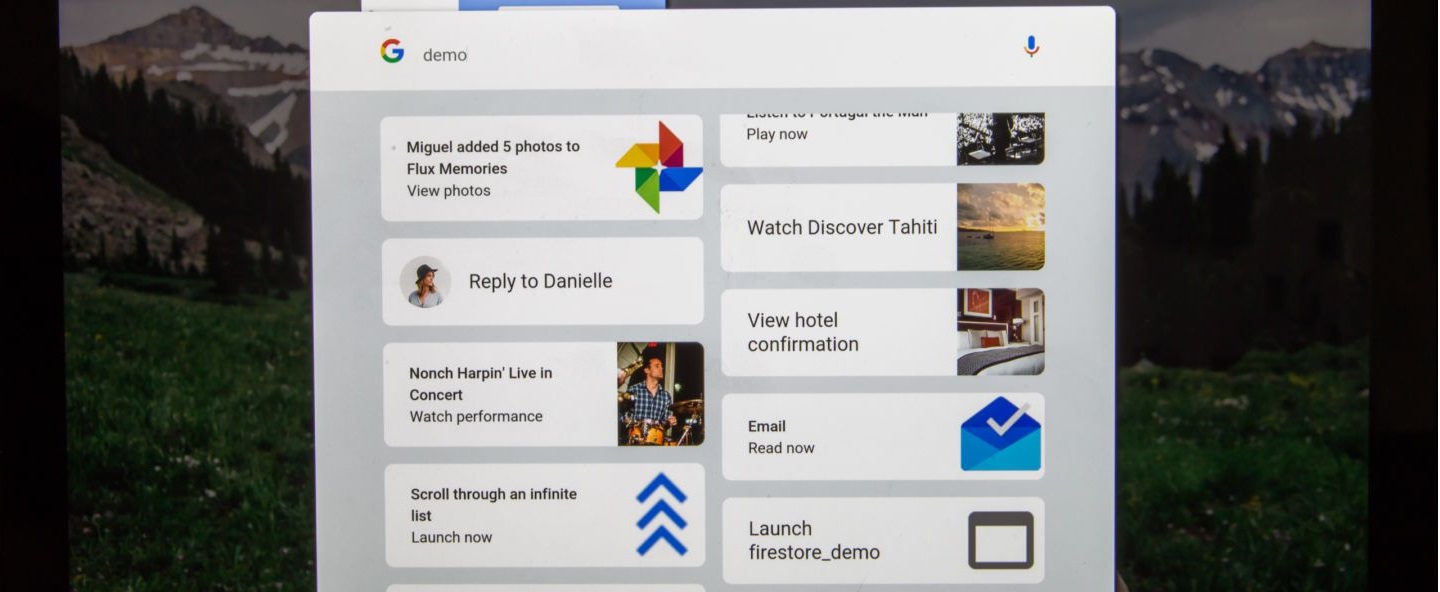Open the drummer concert thumbnail
The height and width of the screenshot is (592, 1440).
tap(660, 394)
